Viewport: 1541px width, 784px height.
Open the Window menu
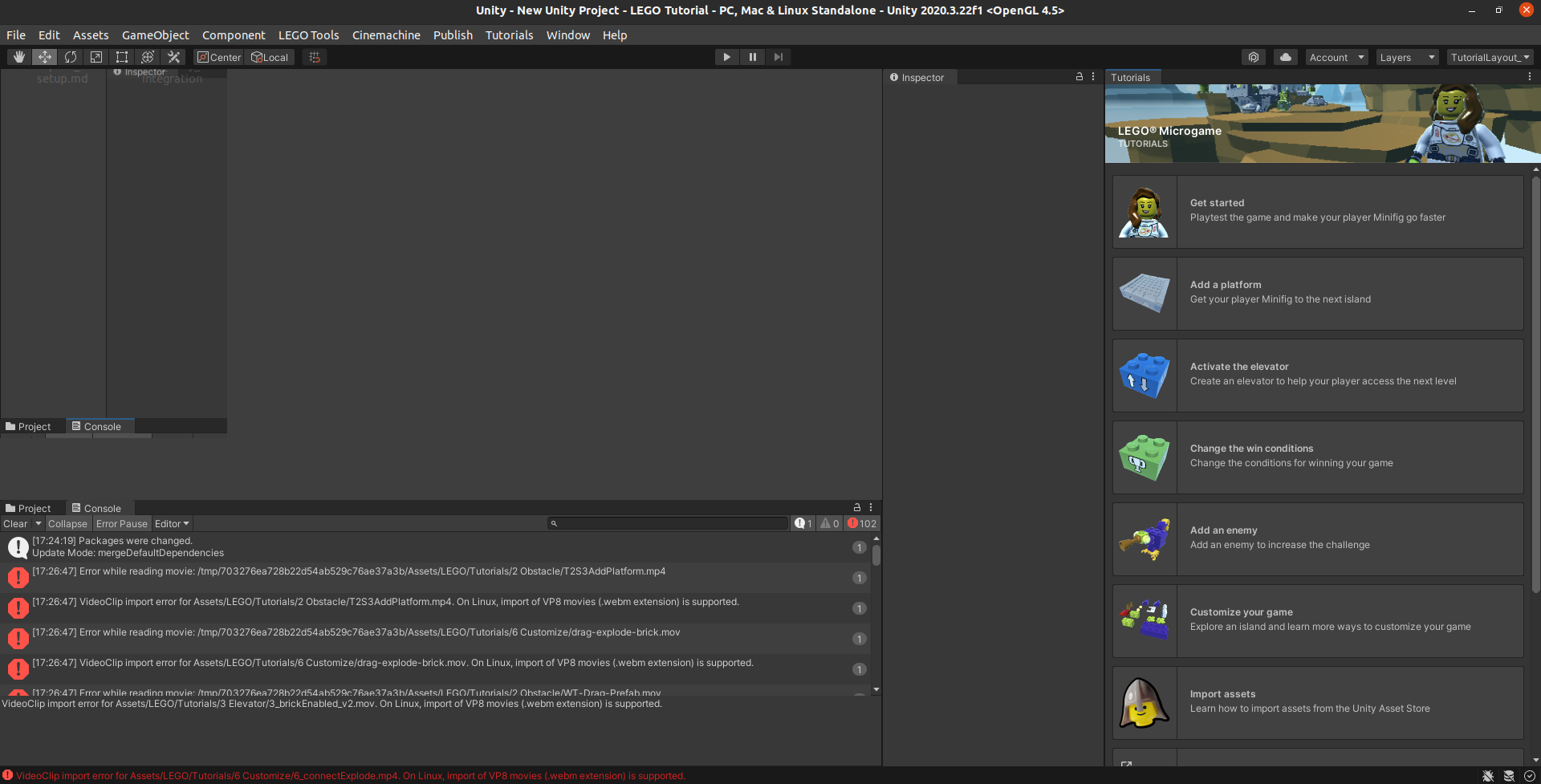pos(568,35)
